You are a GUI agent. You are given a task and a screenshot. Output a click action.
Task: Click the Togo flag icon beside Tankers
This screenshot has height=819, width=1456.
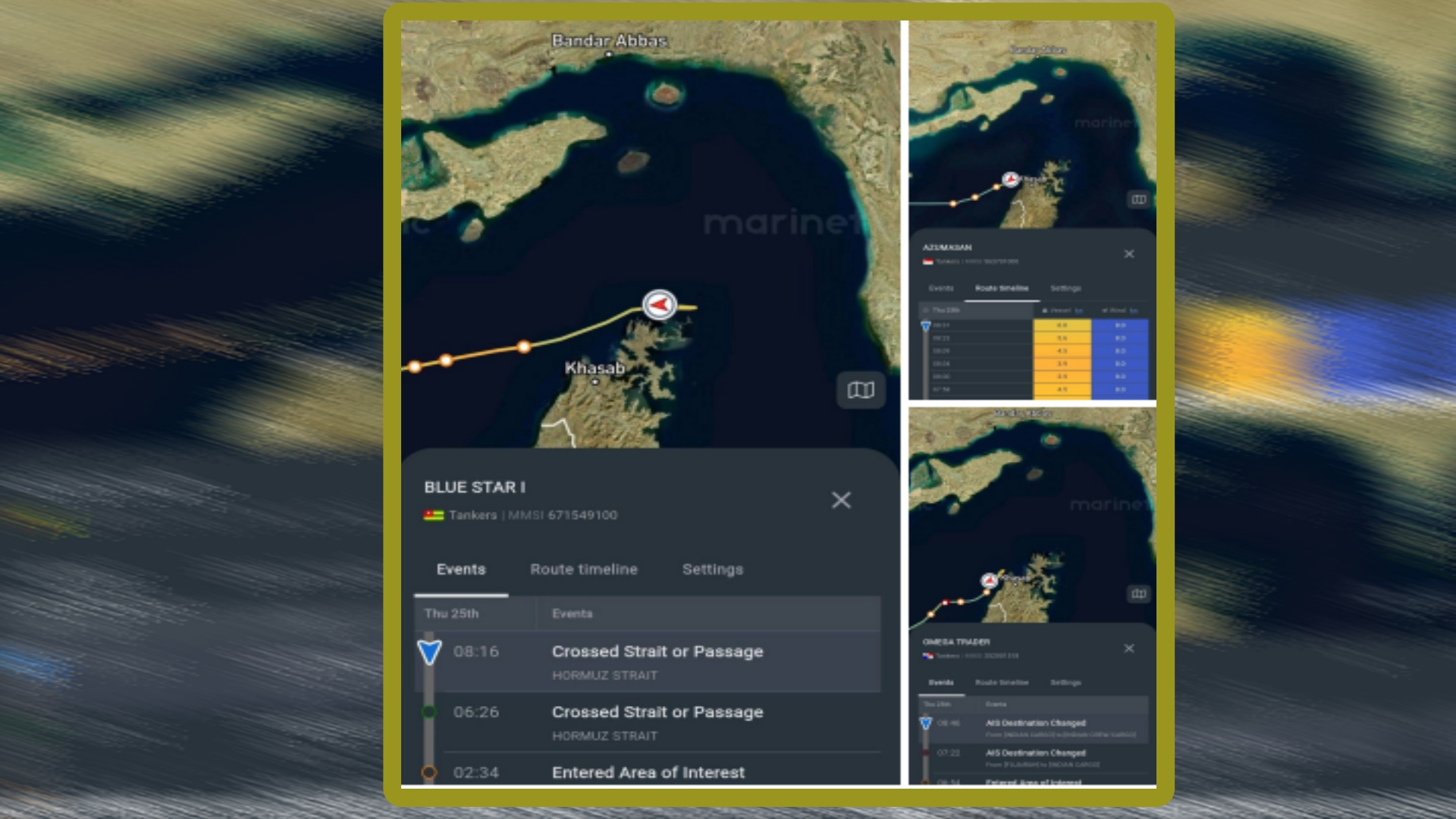click(x=433, y=516)
